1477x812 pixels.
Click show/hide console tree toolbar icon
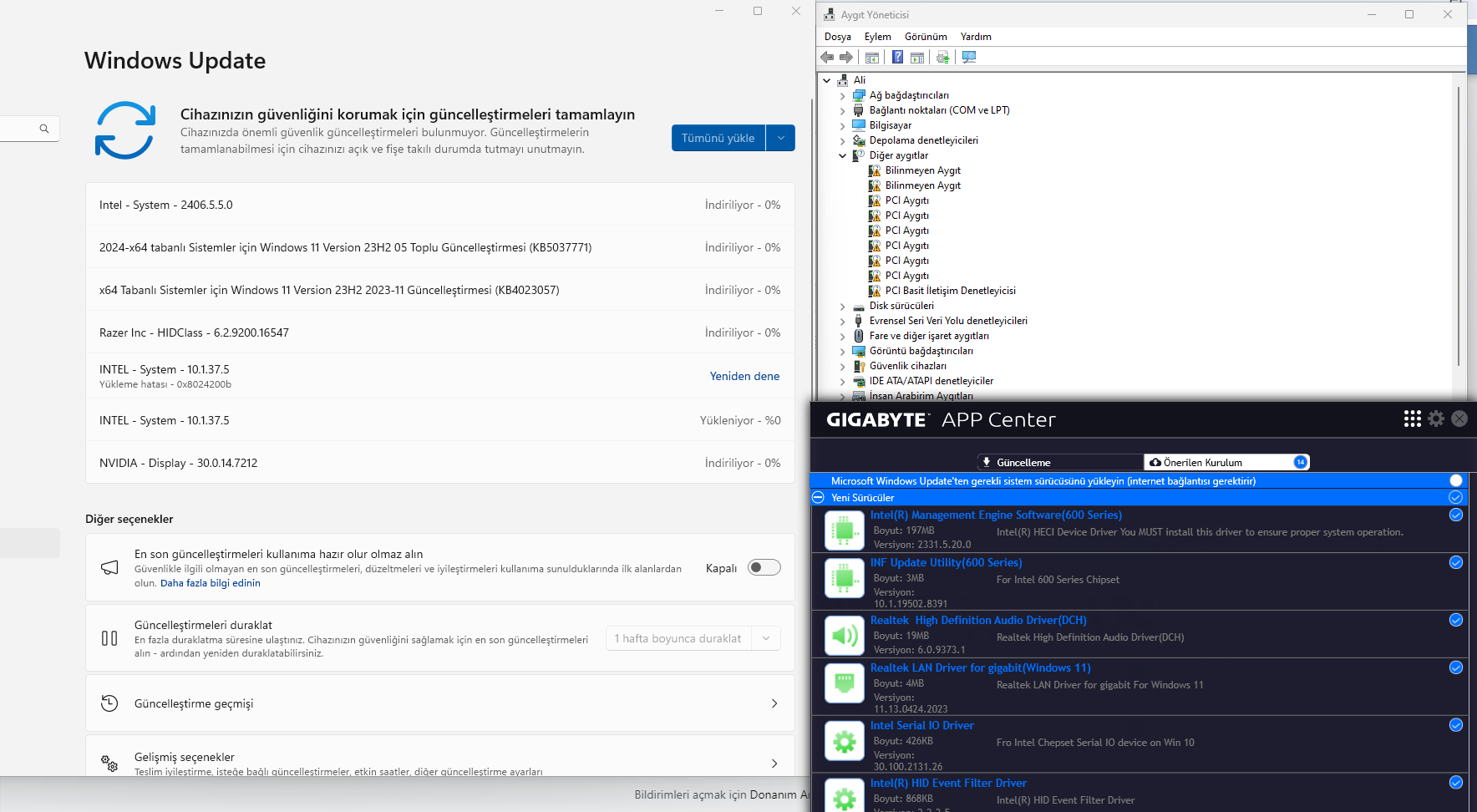tap(872, 58)
